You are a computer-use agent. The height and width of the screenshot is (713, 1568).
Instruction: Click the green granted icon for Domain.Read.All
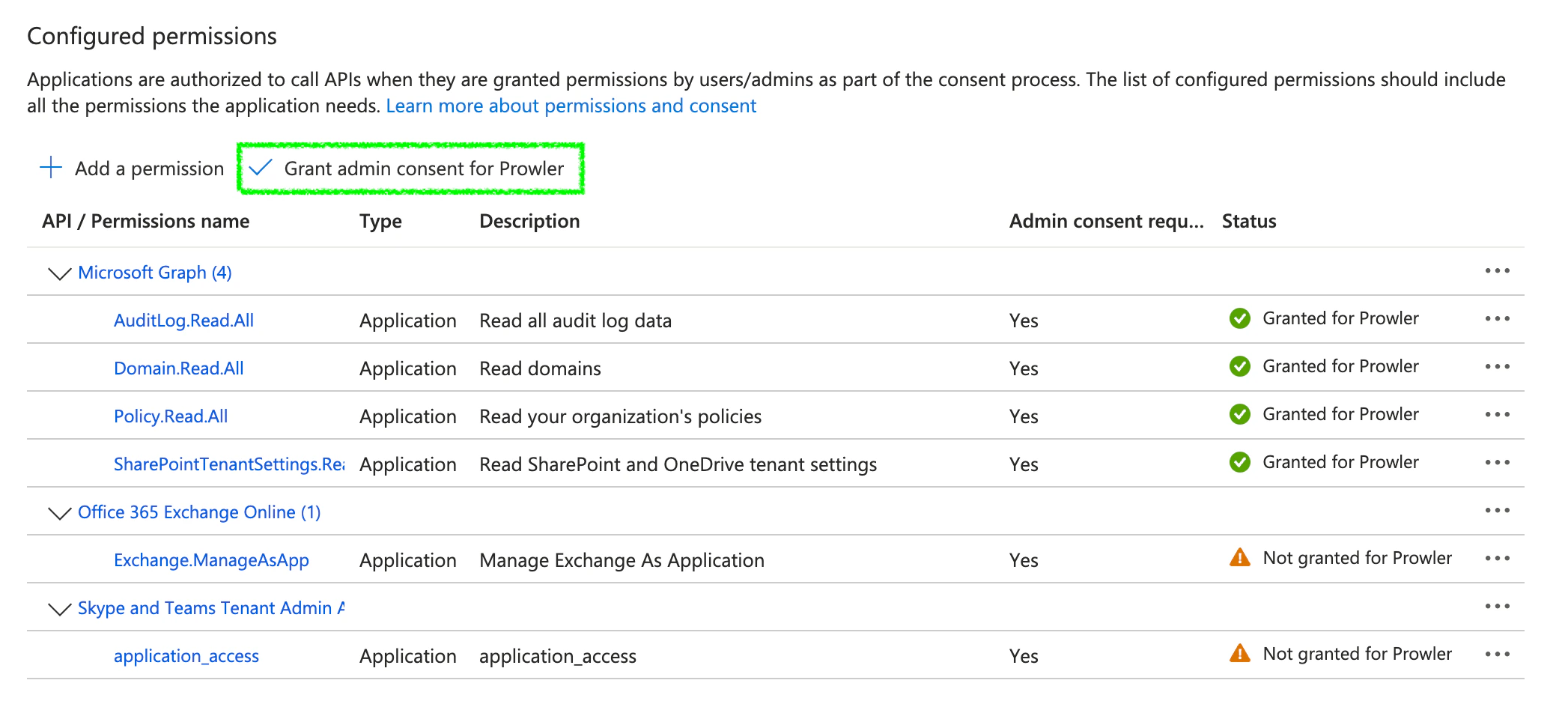pyautogui.click(x=1241, y=366)
